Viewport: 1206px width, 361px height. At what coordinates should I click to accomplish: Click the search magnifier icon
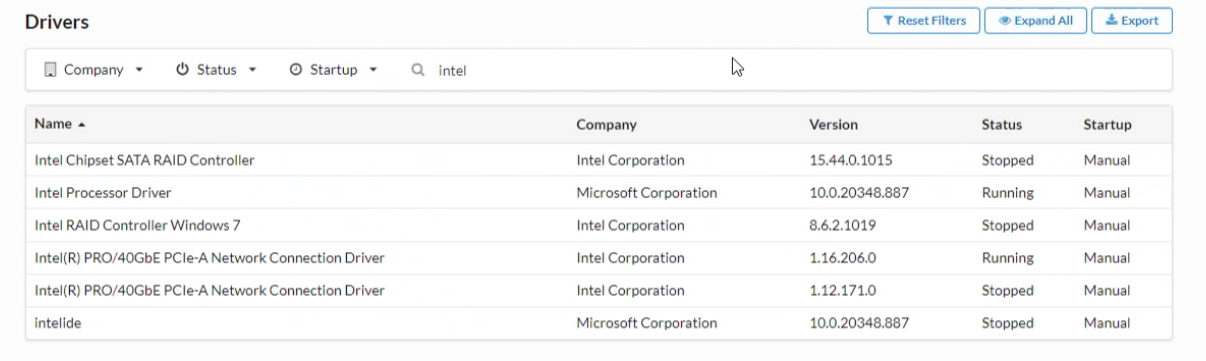tap(419, 70)
